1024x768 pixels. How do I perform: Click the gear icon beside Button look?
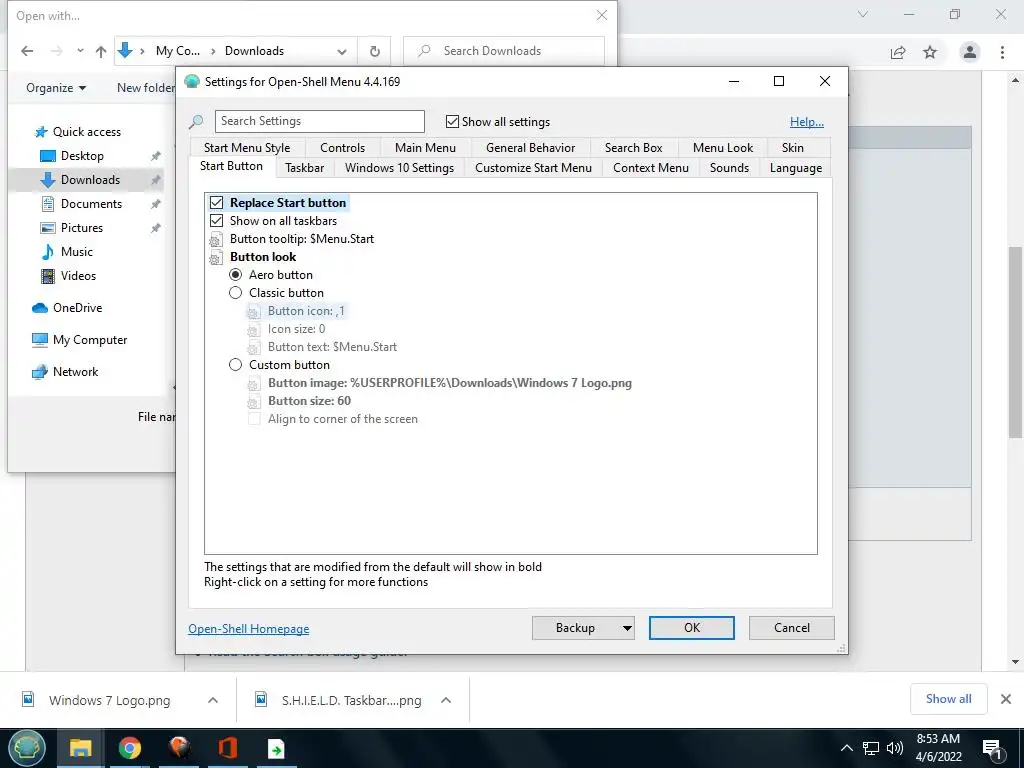point(216,258)
